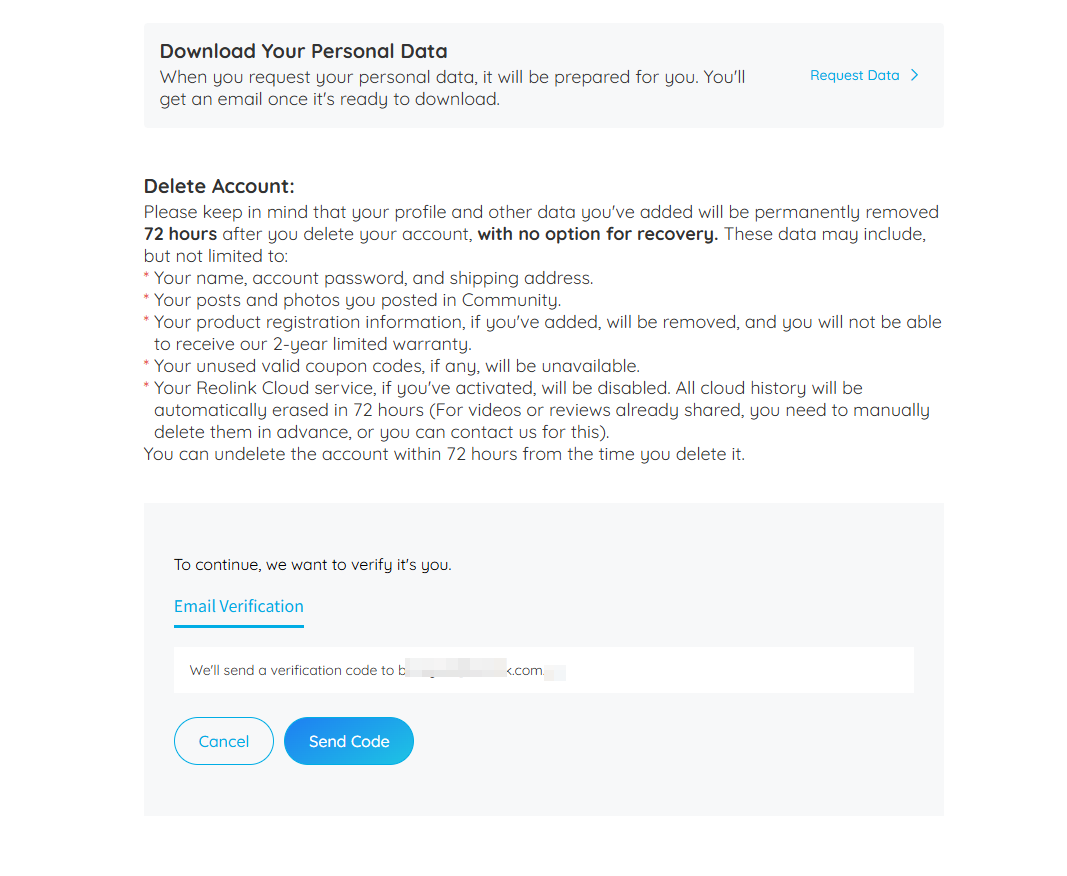The width and height of the screenshot is (1067, 876).
Task: Select the Email Verification tab
Action: click(239, 606)
